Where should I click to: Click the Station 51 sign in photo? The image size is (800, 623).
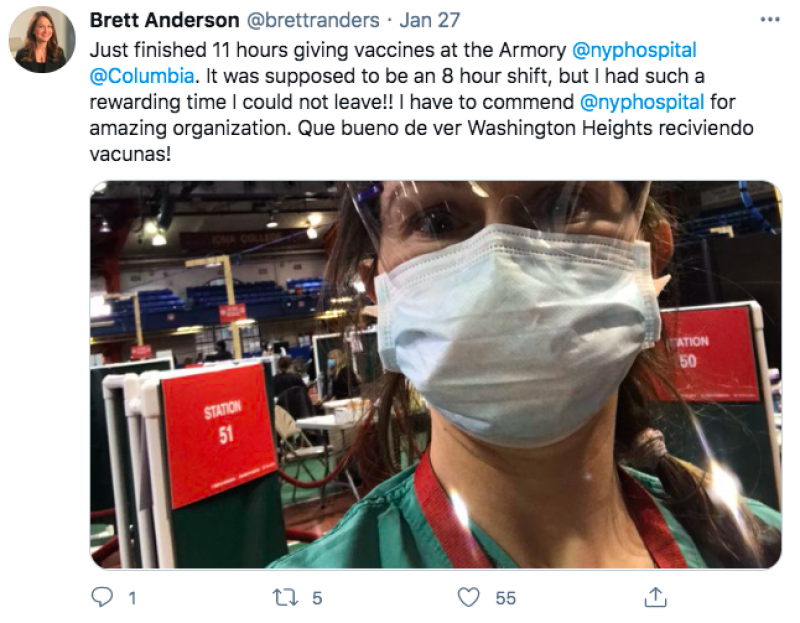click(218, 434)
